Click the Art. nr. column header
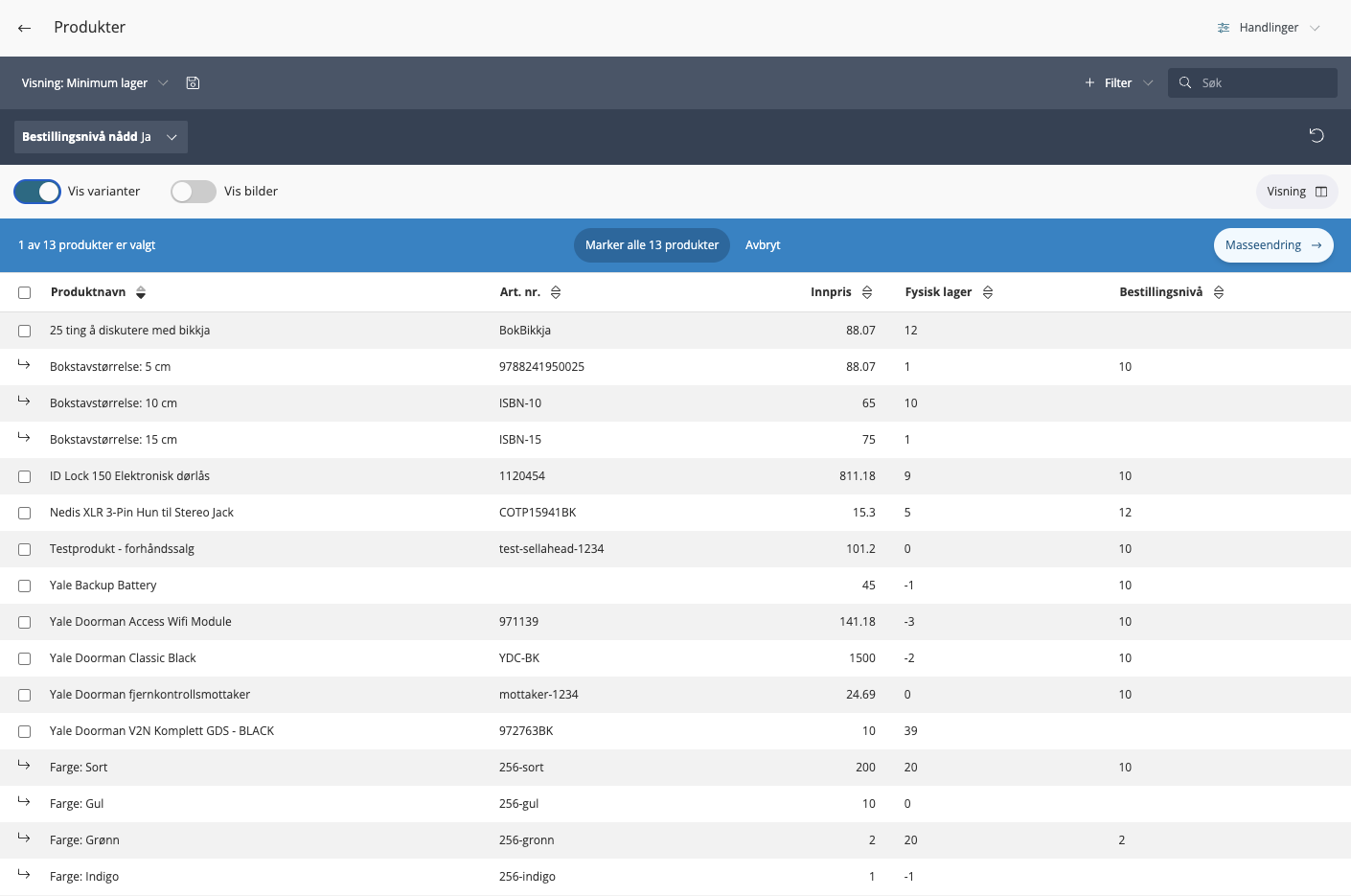The width and height of the screenshot is (1351, 896). (520, 292)
